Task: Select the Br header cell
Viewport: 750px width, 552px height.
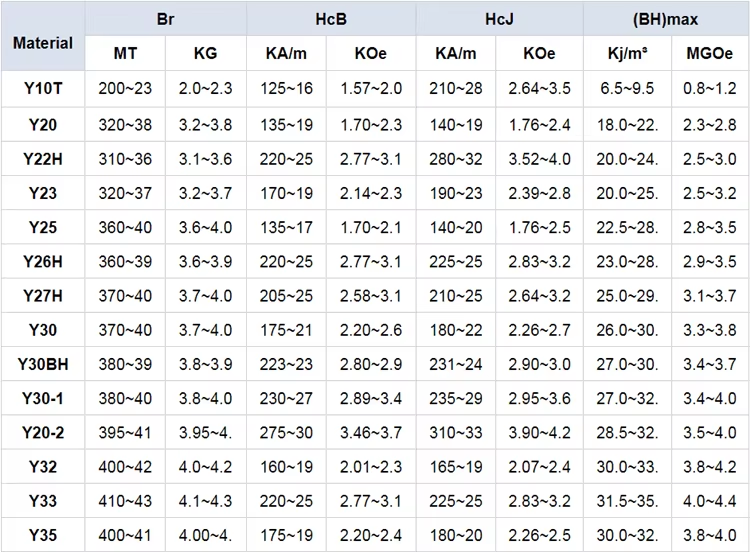Action: 165,19
